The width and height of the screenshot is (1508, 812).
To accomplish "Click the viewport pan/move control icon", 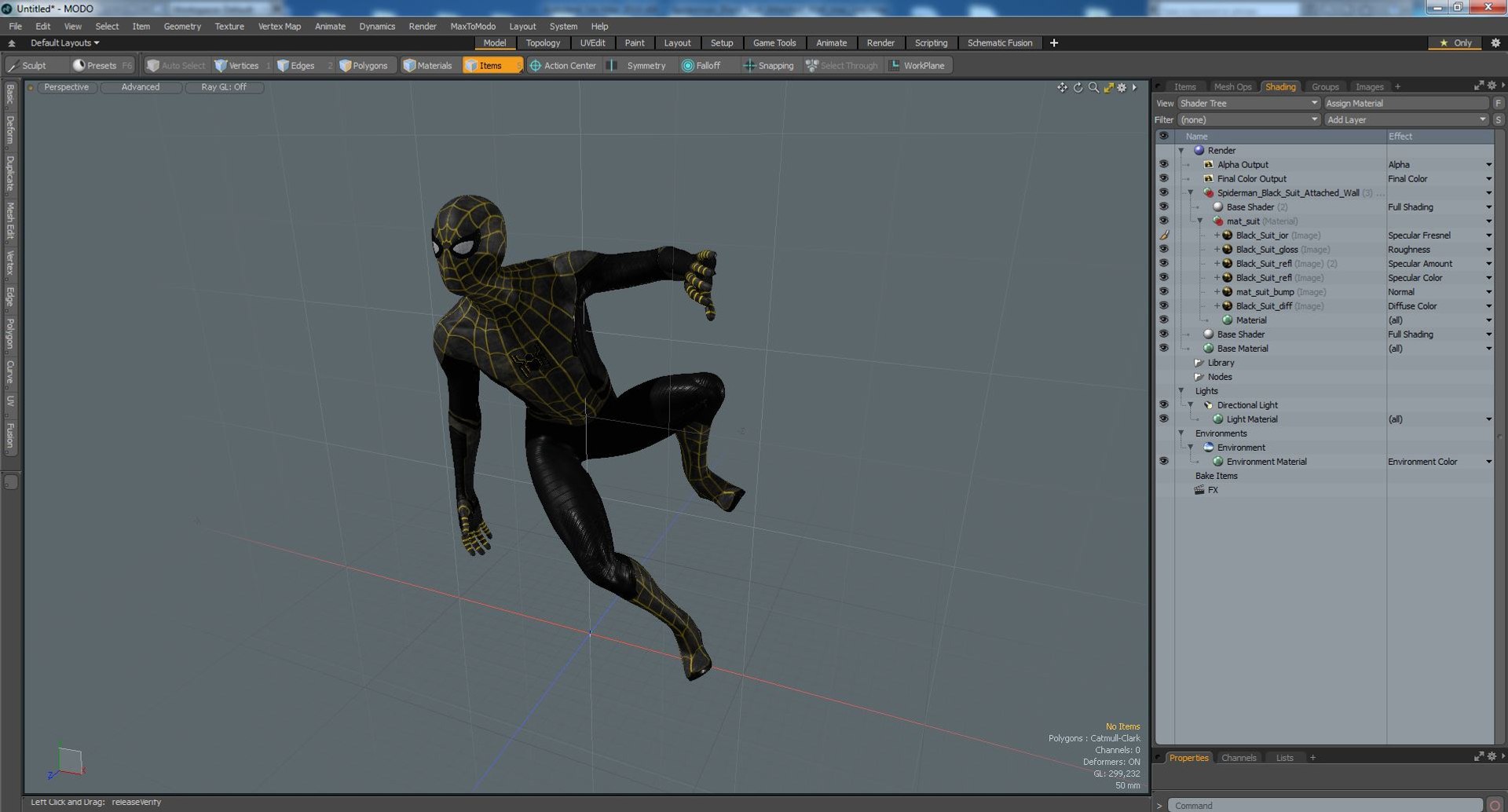I will (1062, 87).
